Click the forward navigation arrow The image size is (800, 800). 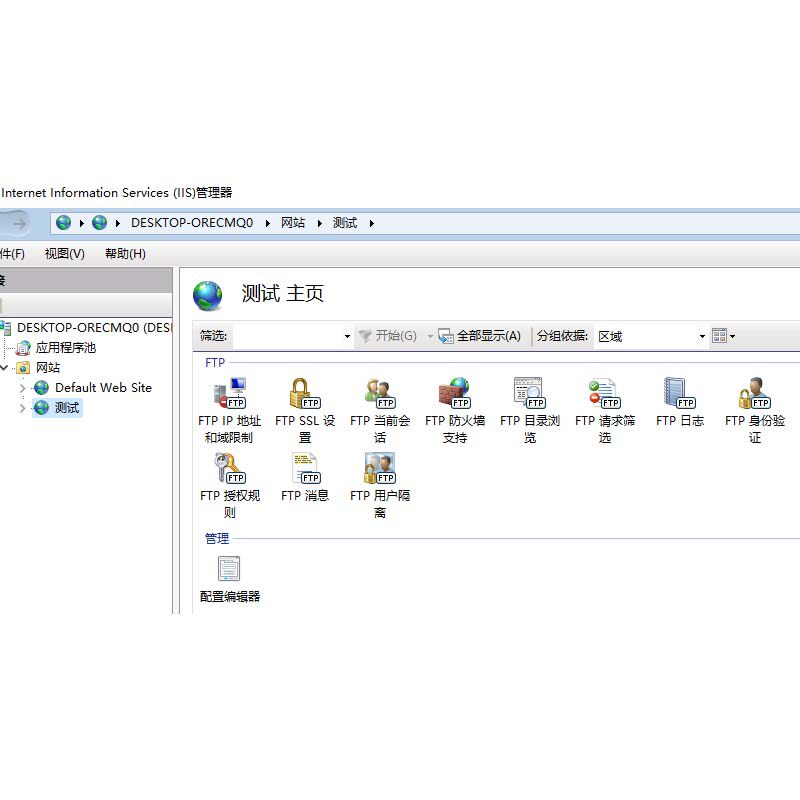pos(19,223)
